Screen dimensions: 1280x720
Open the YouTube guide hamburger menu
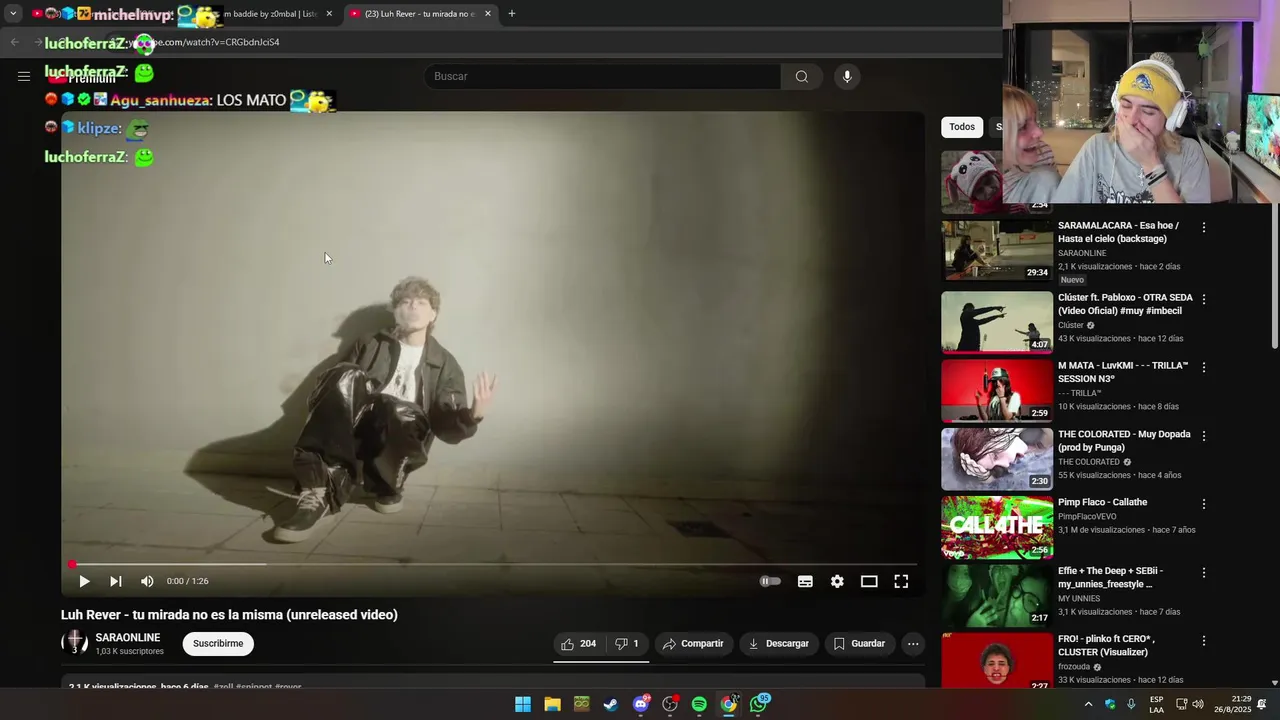(24, 76)
